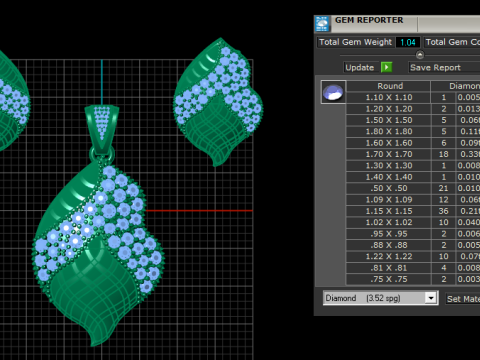Click the Round column header
480x360 pixels.
[389, 86]
